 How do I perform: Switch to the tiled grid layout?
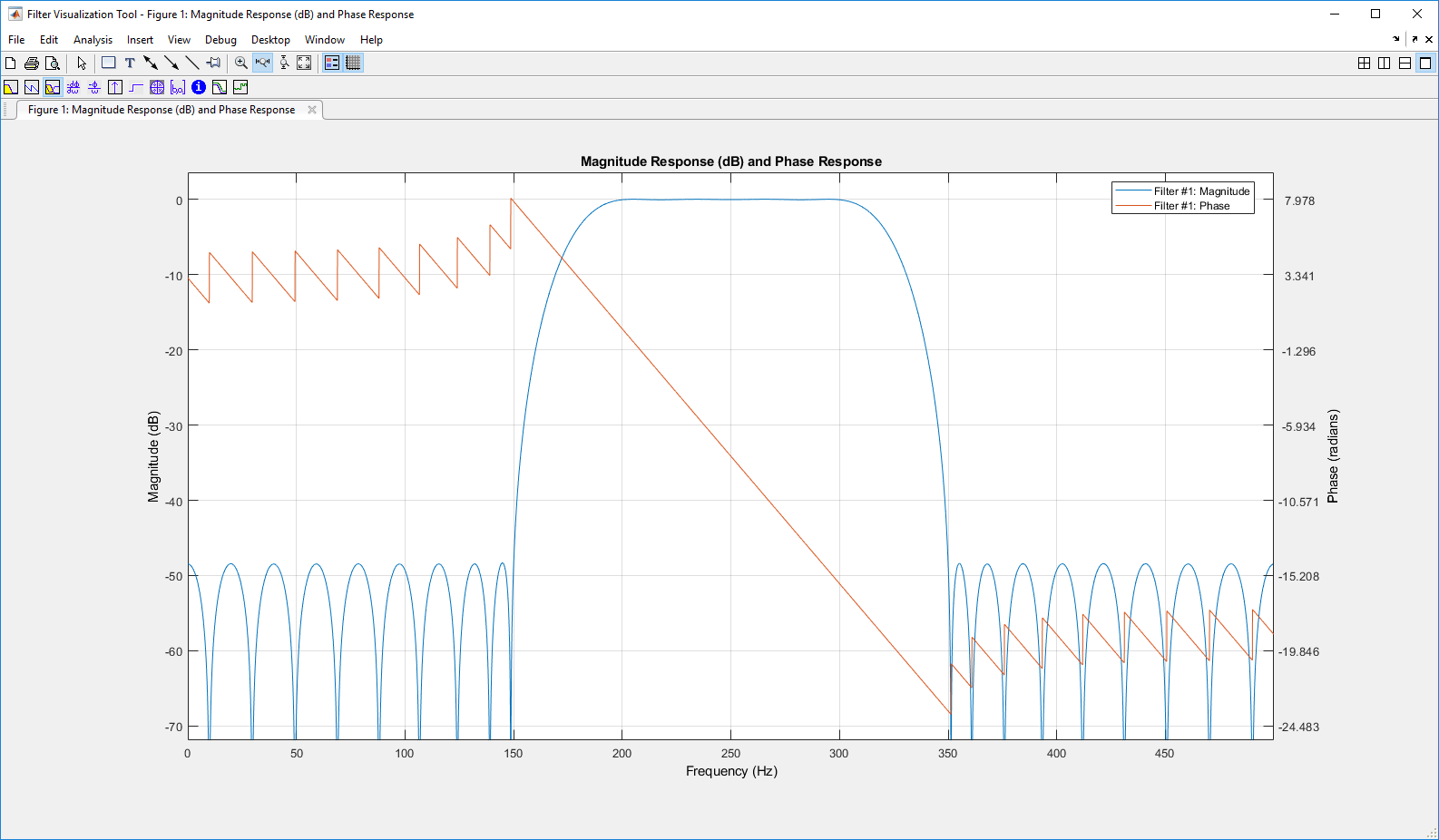pyautogui.click(x=1364, y=63)
